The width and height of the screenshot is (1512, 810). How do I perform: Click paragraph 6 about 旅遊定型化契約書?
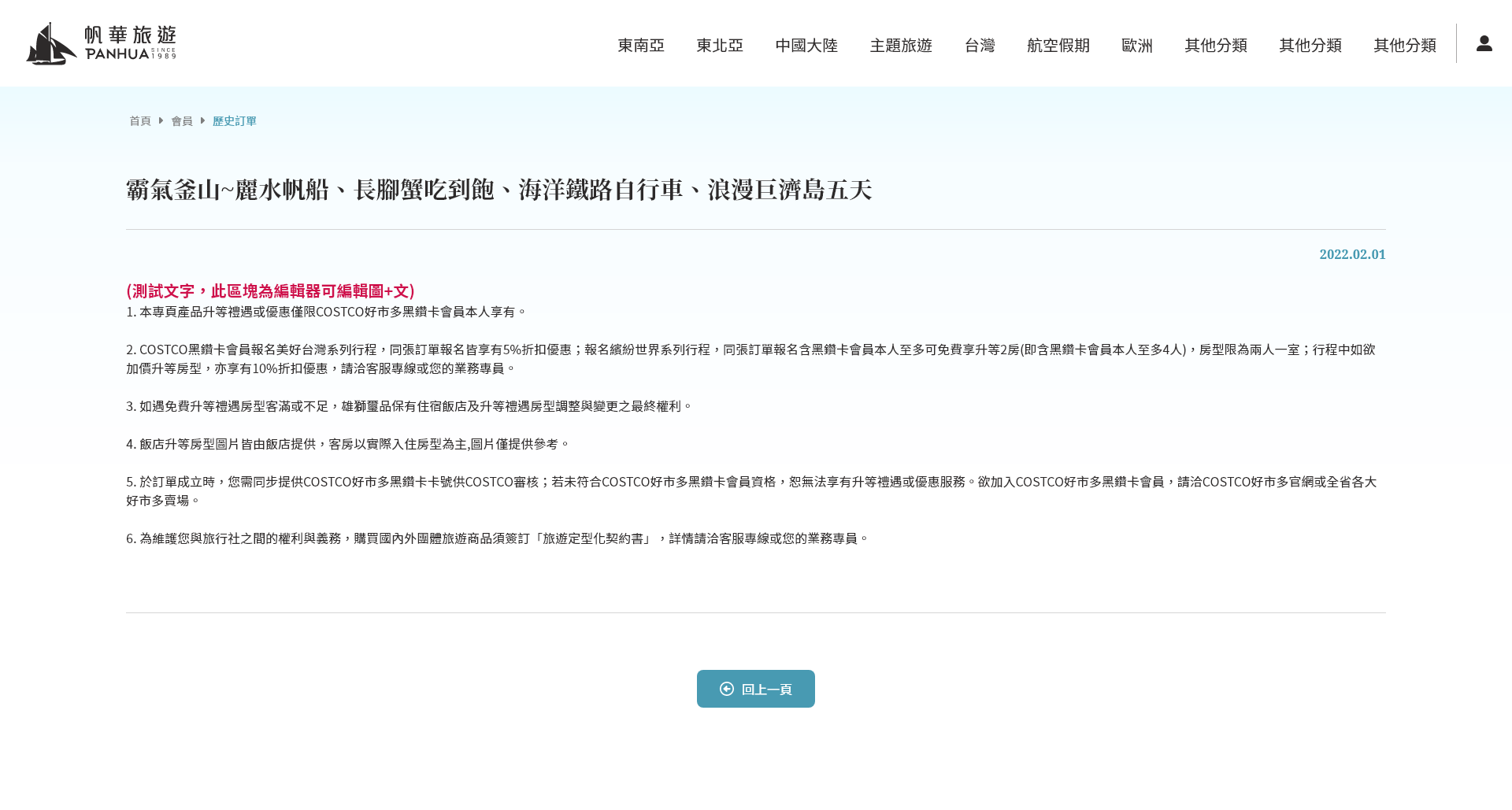pos(498,538)
